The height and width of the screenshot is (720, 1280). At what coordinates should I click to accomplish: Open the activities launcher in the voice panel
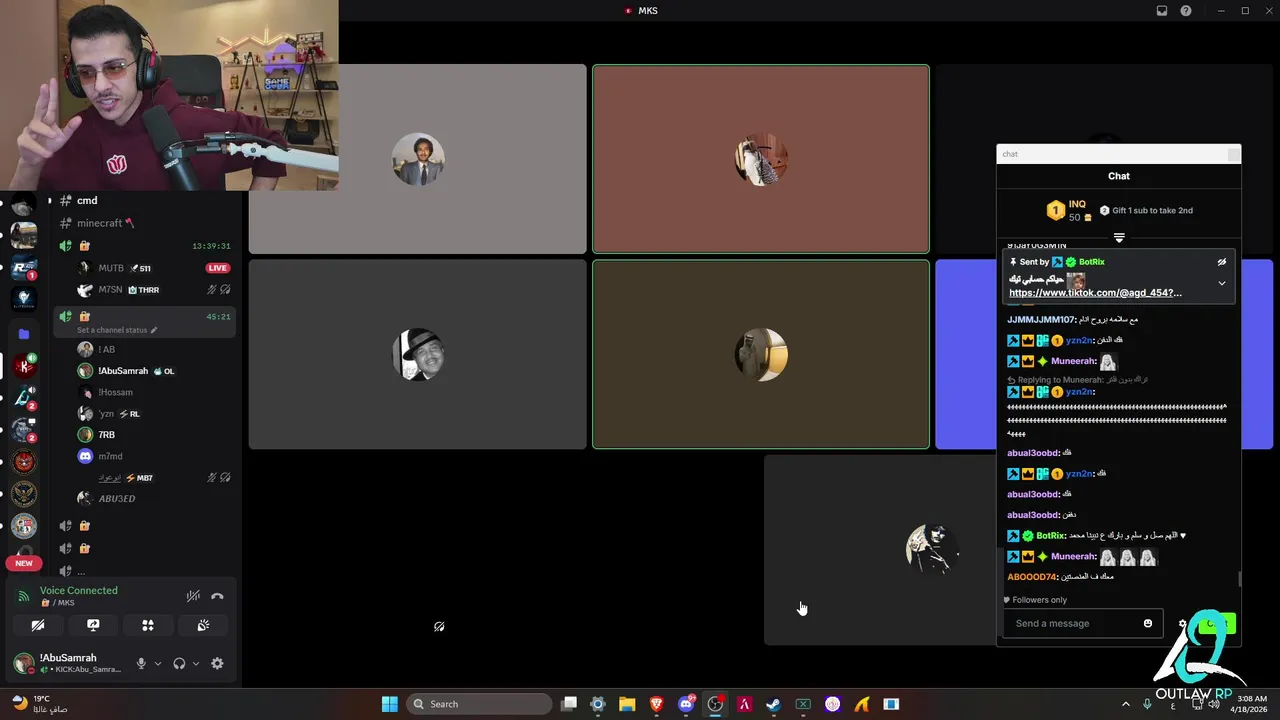(x=148, y=625)
